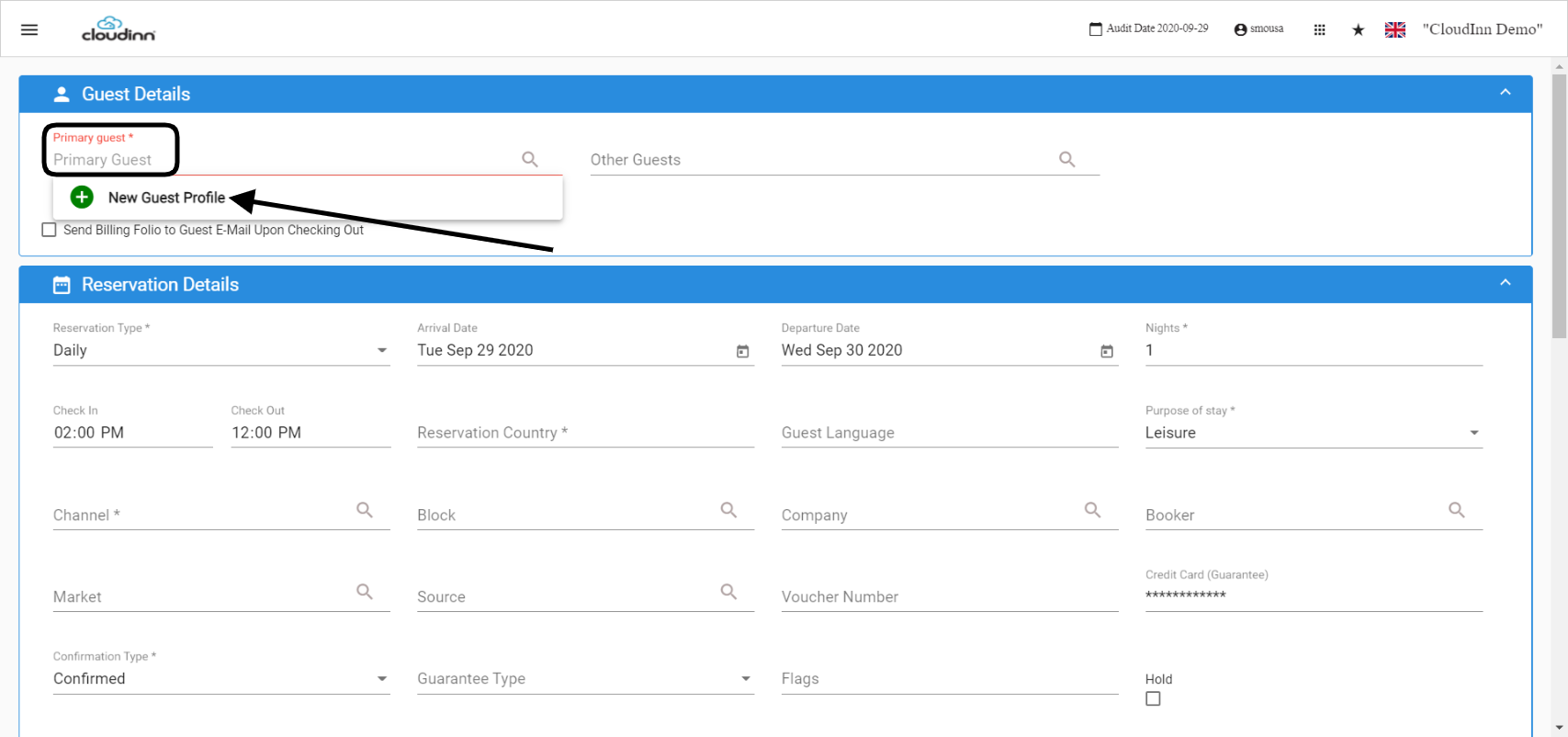This screenshot has width=1568, height=737.
Task: Click the Reservation Country field
Action: (x=585, y=433)
